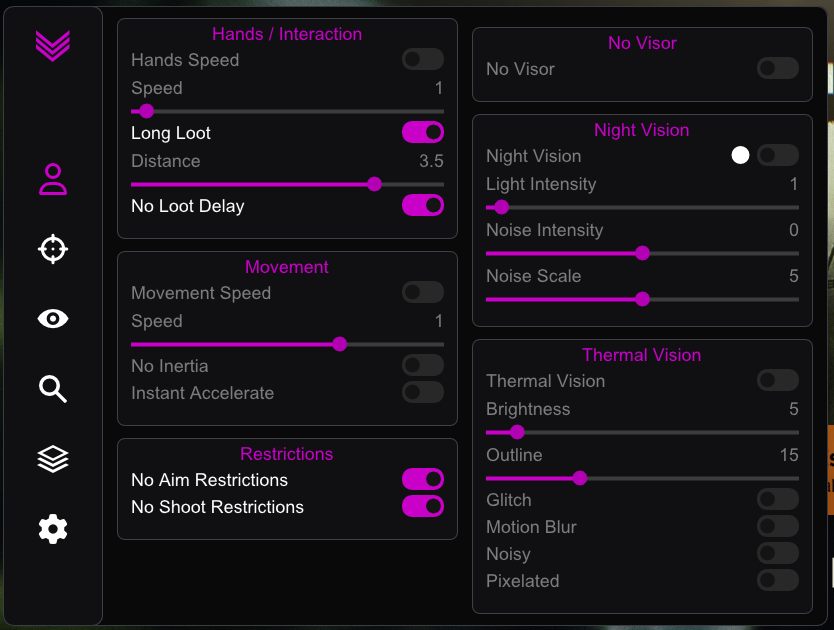This screenshot has height=630, width=834.
Task: Open the crosshair aim sidebar section
Action: (53, 248)
